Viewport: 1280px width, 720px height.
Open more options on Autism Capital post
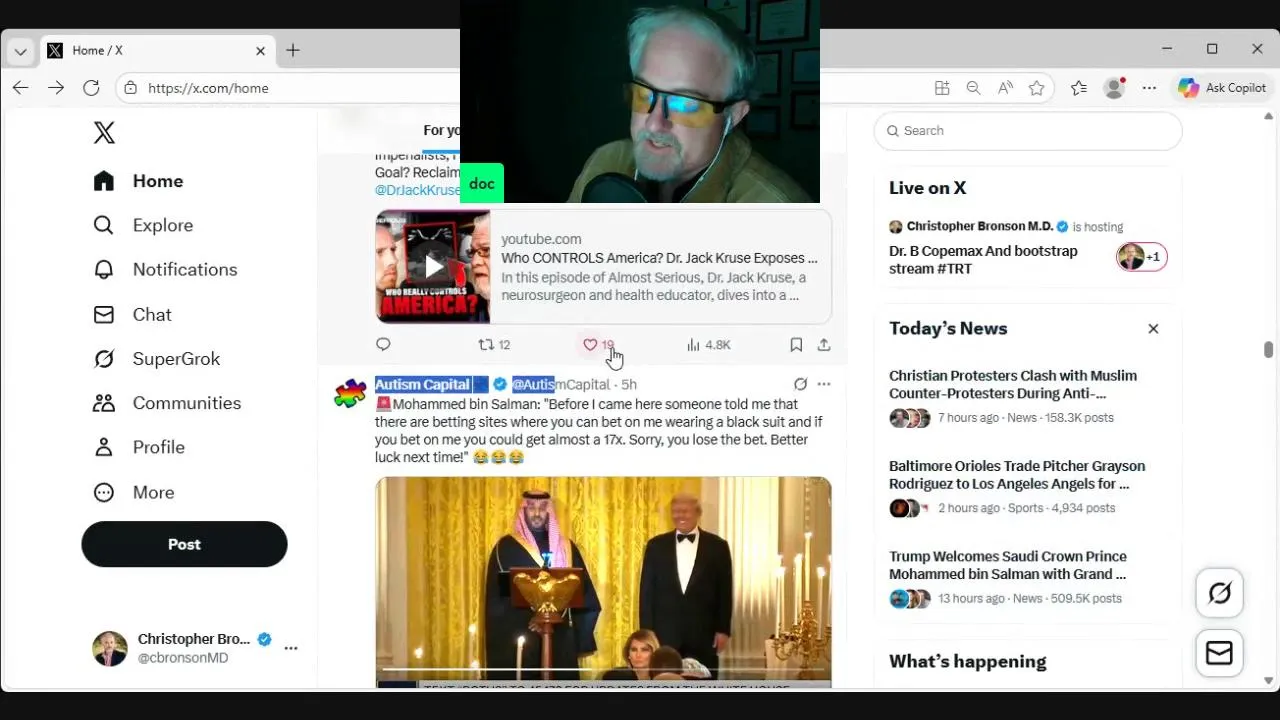coord(824,384)
